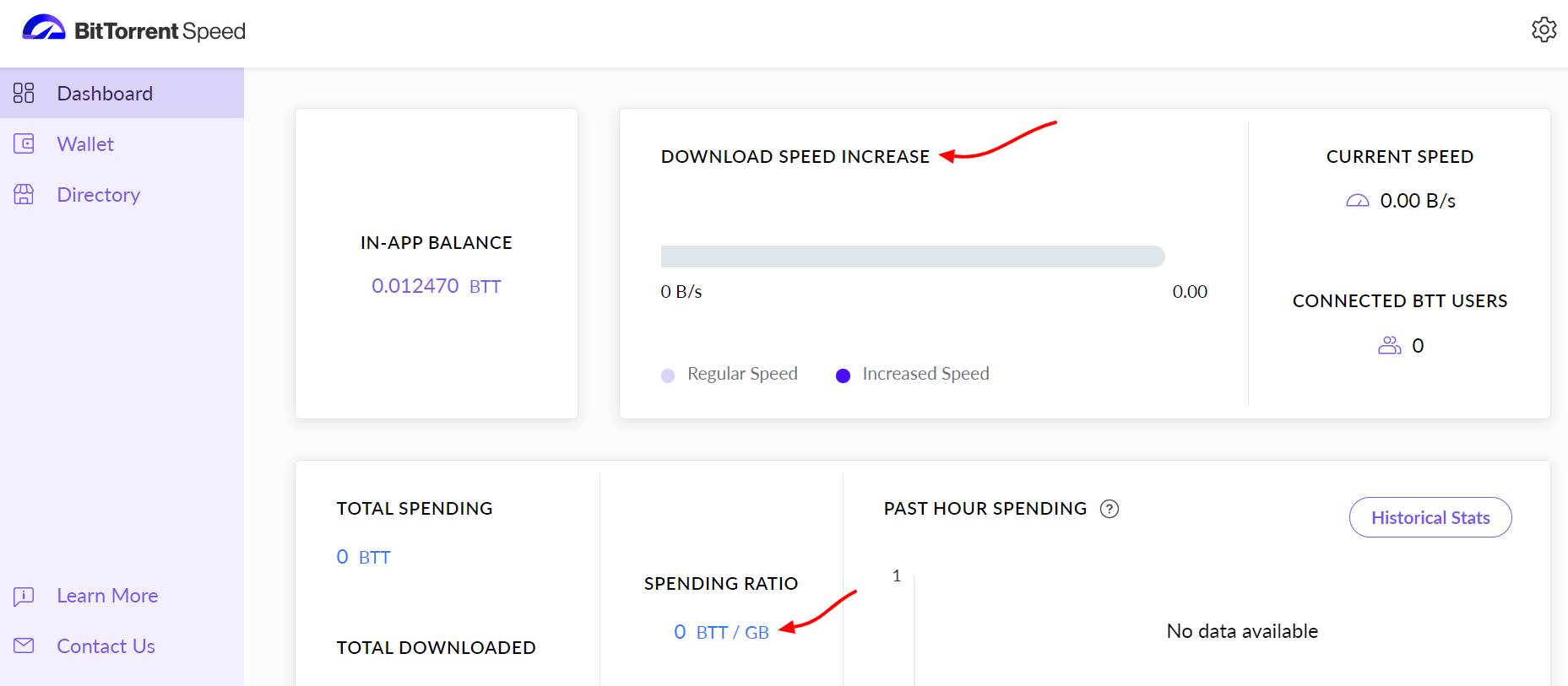Viewport: 1568px width, 686px height.
Task: Click the Learn More chat icon
Action: 24,597
